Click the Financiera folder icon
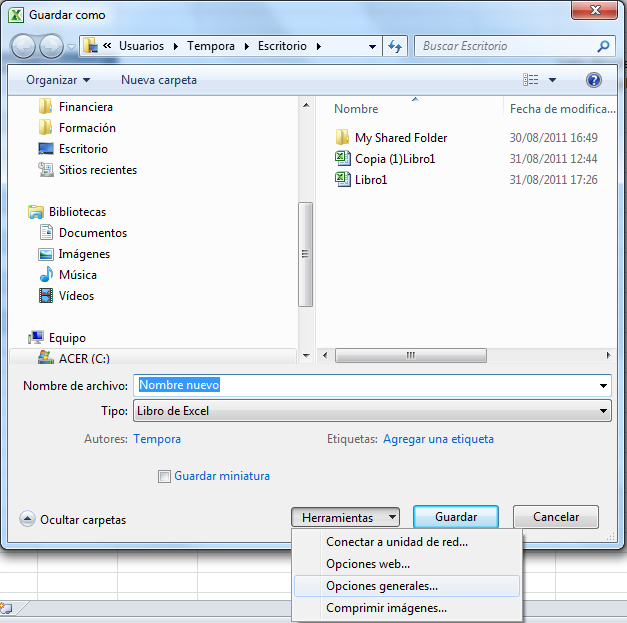Viewport: 627px width, 623px height. point(45,107)
